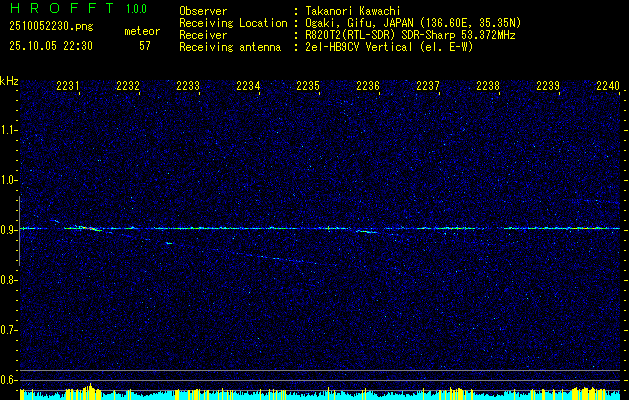Viewport: 629px width, 400px height.
Task: Select the file name 2510052230.png
Action: point(51,27)
